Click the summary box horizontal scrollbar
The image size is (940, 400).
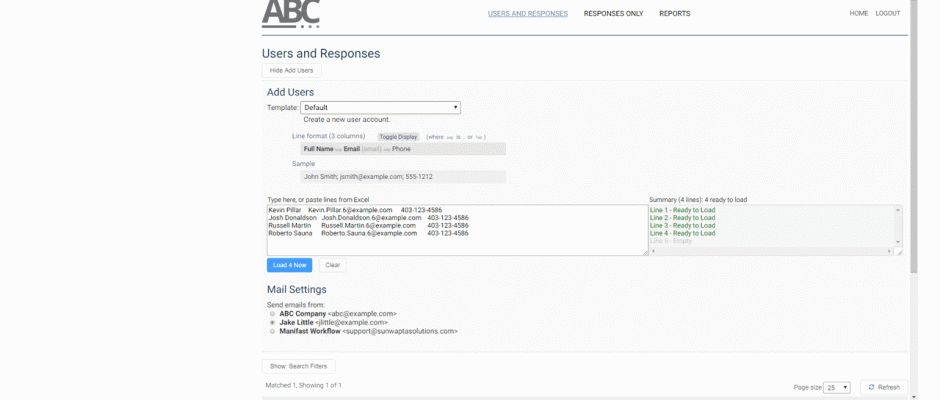[770, 251]
